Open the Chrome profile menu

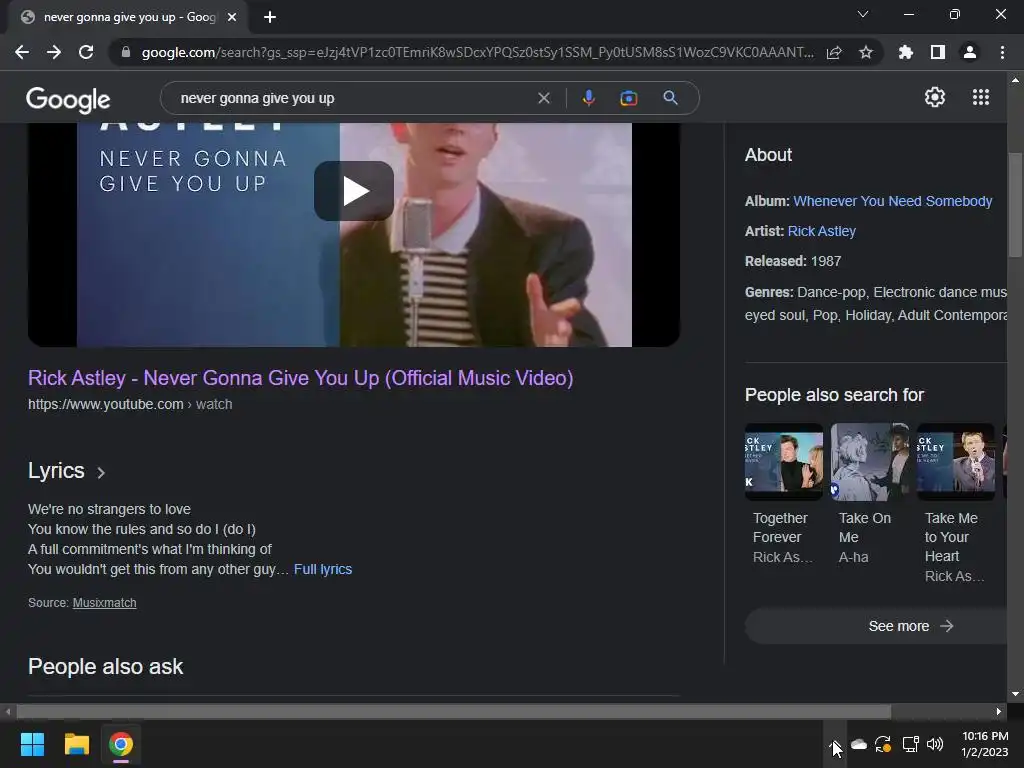970,52
